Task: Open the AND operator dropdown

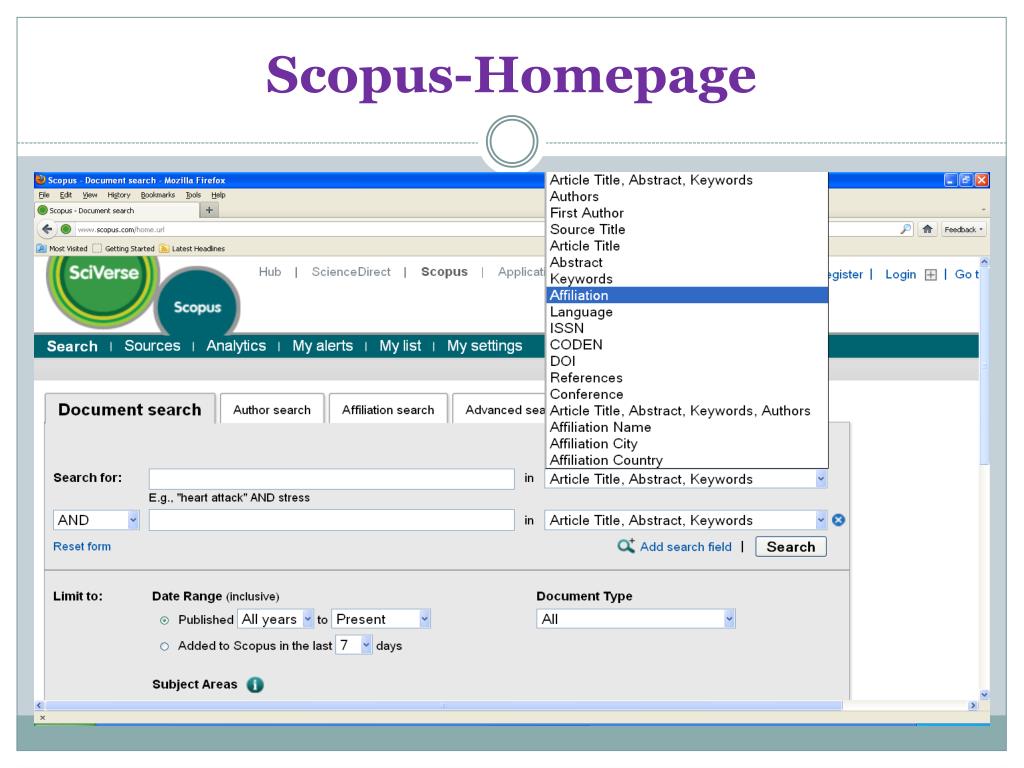Action: (96, 520)
